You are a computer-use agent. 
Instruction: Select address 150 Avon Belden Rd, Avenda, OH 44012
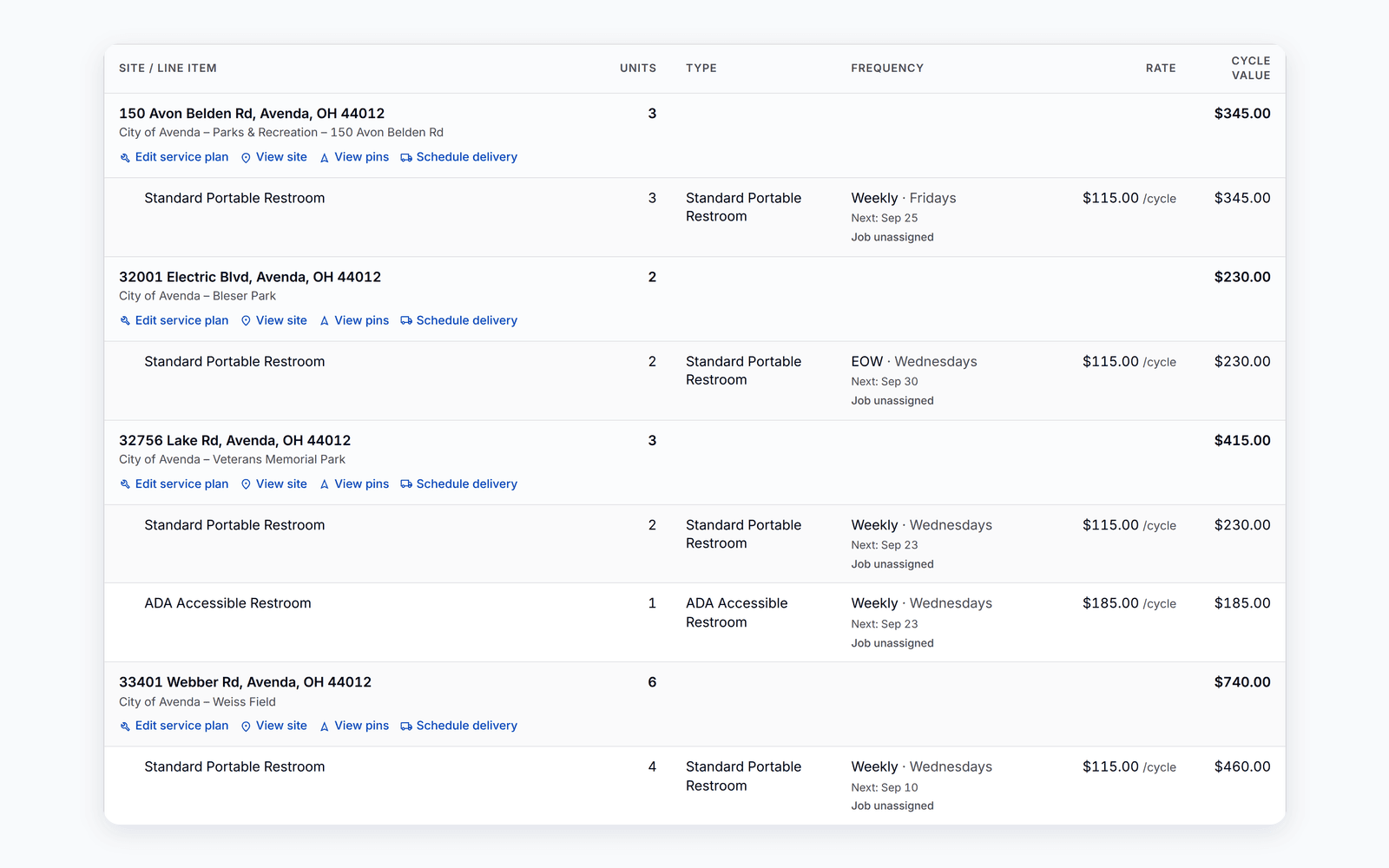[252, 114]
